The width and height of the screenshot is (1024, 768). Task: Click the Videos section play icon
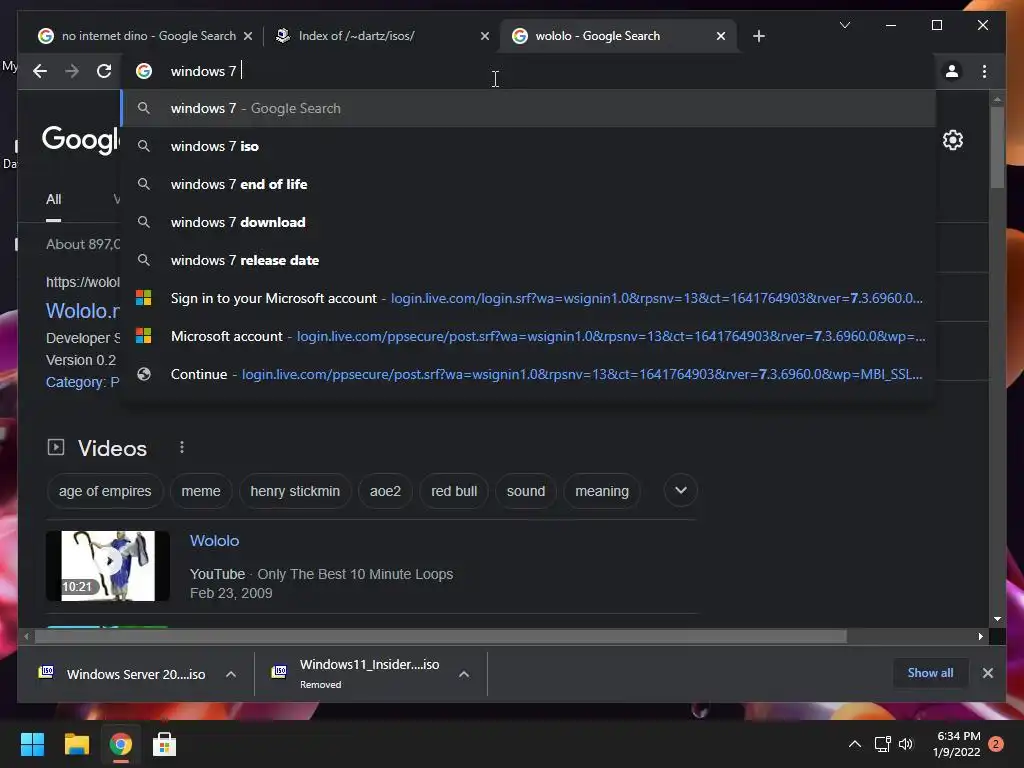[x=56, y=447]
